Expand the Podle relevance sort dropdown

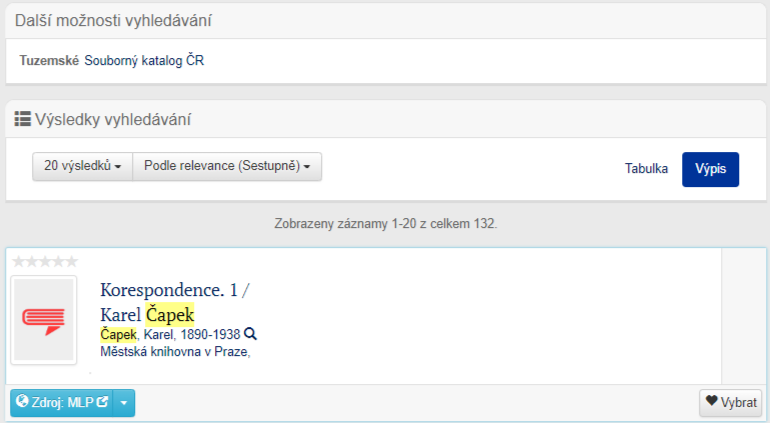[x=227, y=166]
